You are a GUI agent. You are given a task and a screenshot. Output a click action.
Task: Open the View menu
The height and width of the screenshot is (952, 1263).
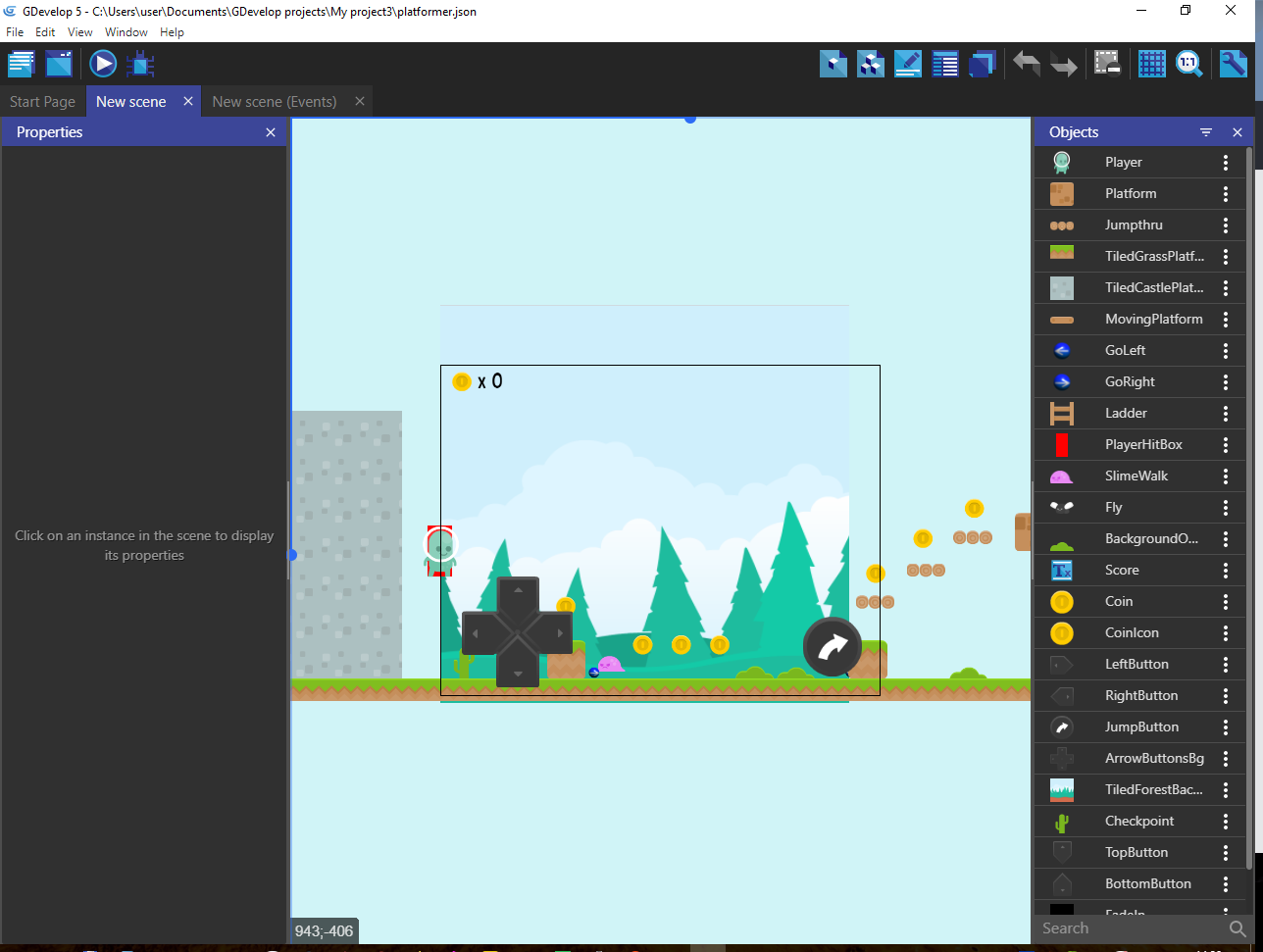pyautogui.click(x=80, y=32)
